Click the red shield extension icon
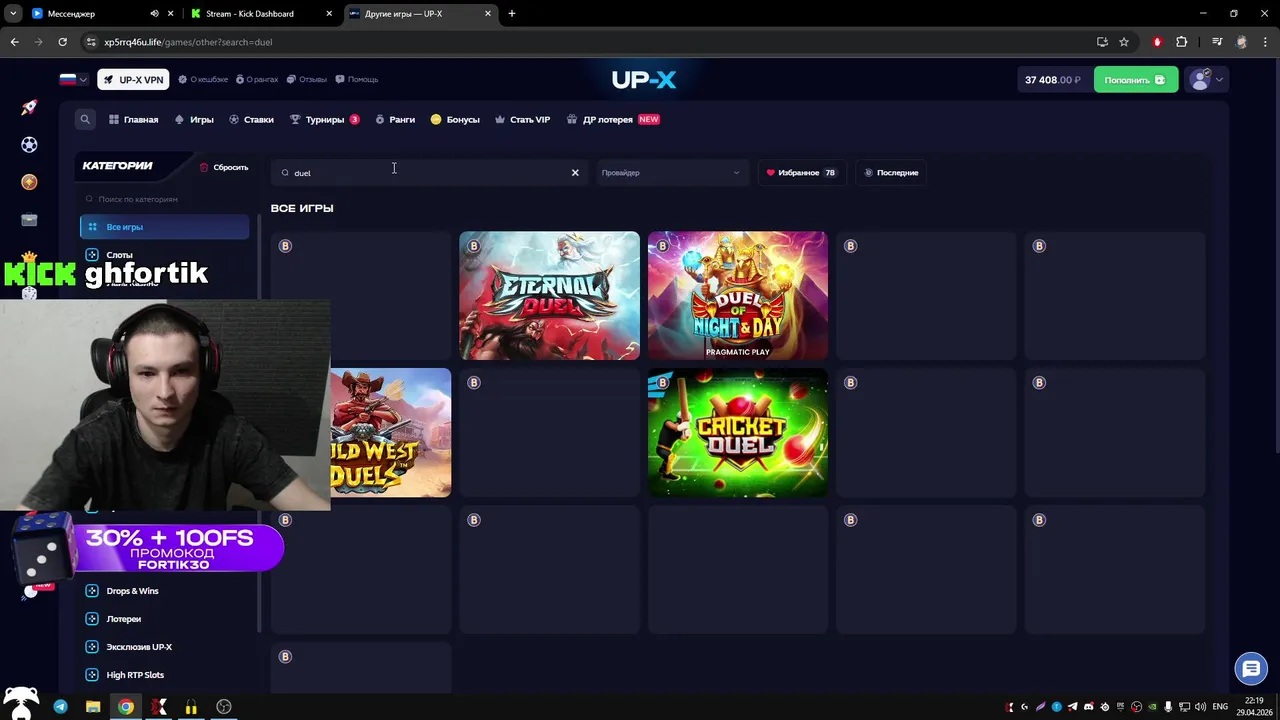The width and height of the screenshot is (1280, 720). click(1158, 42)
